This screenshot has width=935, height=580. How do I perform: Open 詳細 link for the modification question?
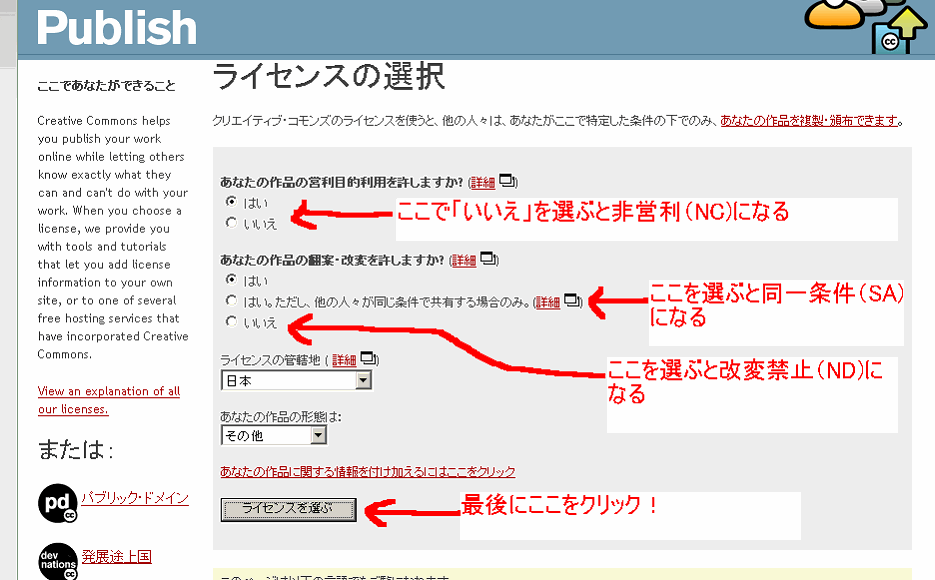pyautogui.click(x=464, y=261)
